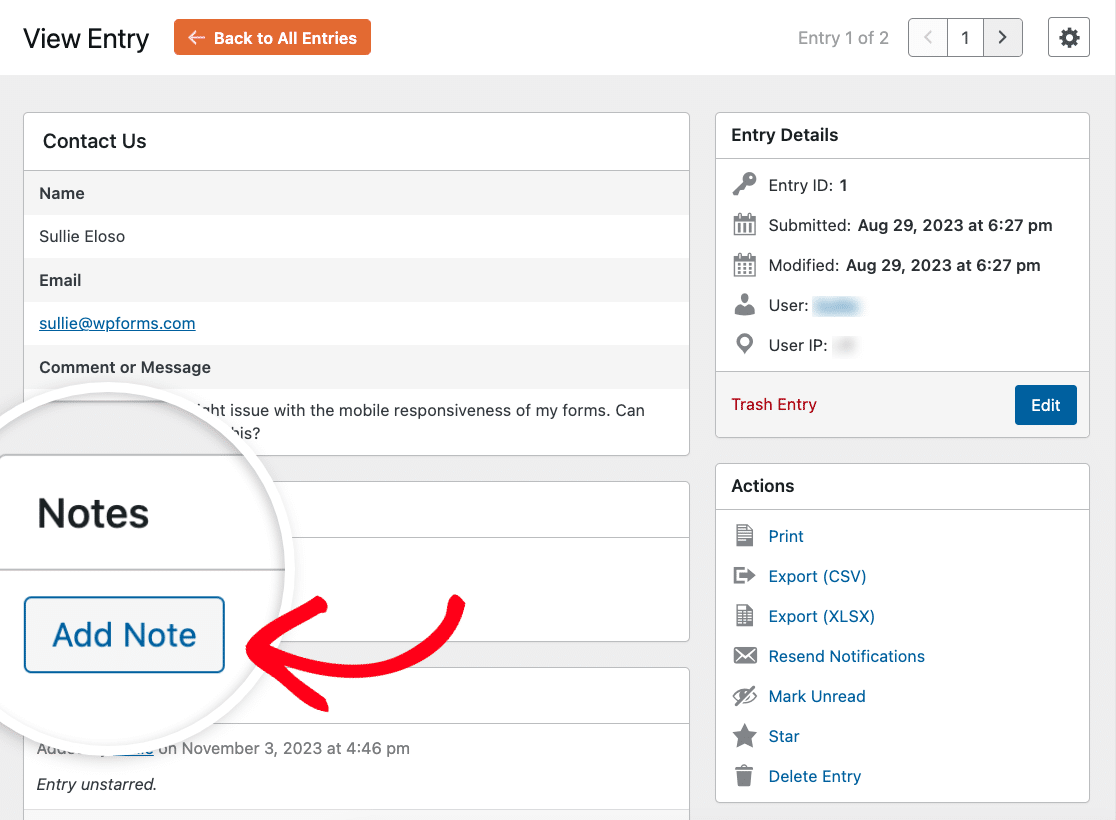This screenshot has width=1116, height=820.
Task: Click the entry number field
Action: (x=965, y=38)
